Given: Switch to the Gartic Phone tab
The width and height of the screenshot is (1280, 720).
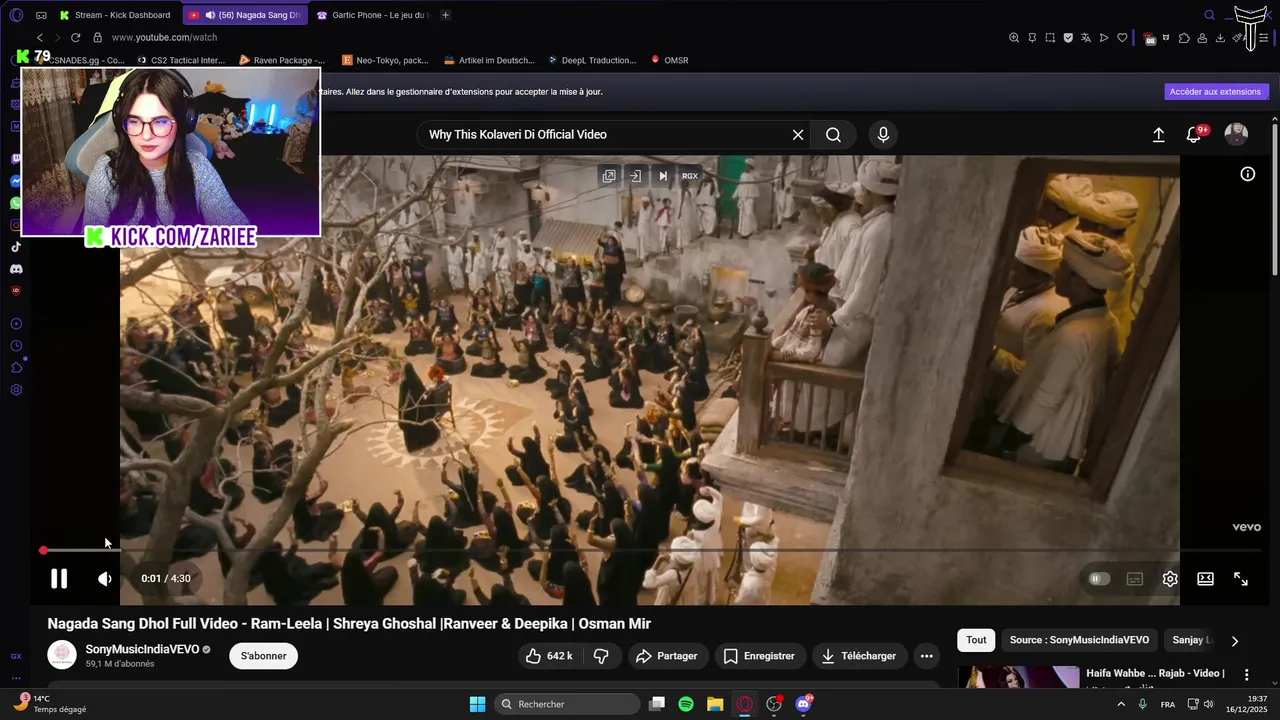Looking at the screenshot, I should pyautogui.click(x=372, y=15).
